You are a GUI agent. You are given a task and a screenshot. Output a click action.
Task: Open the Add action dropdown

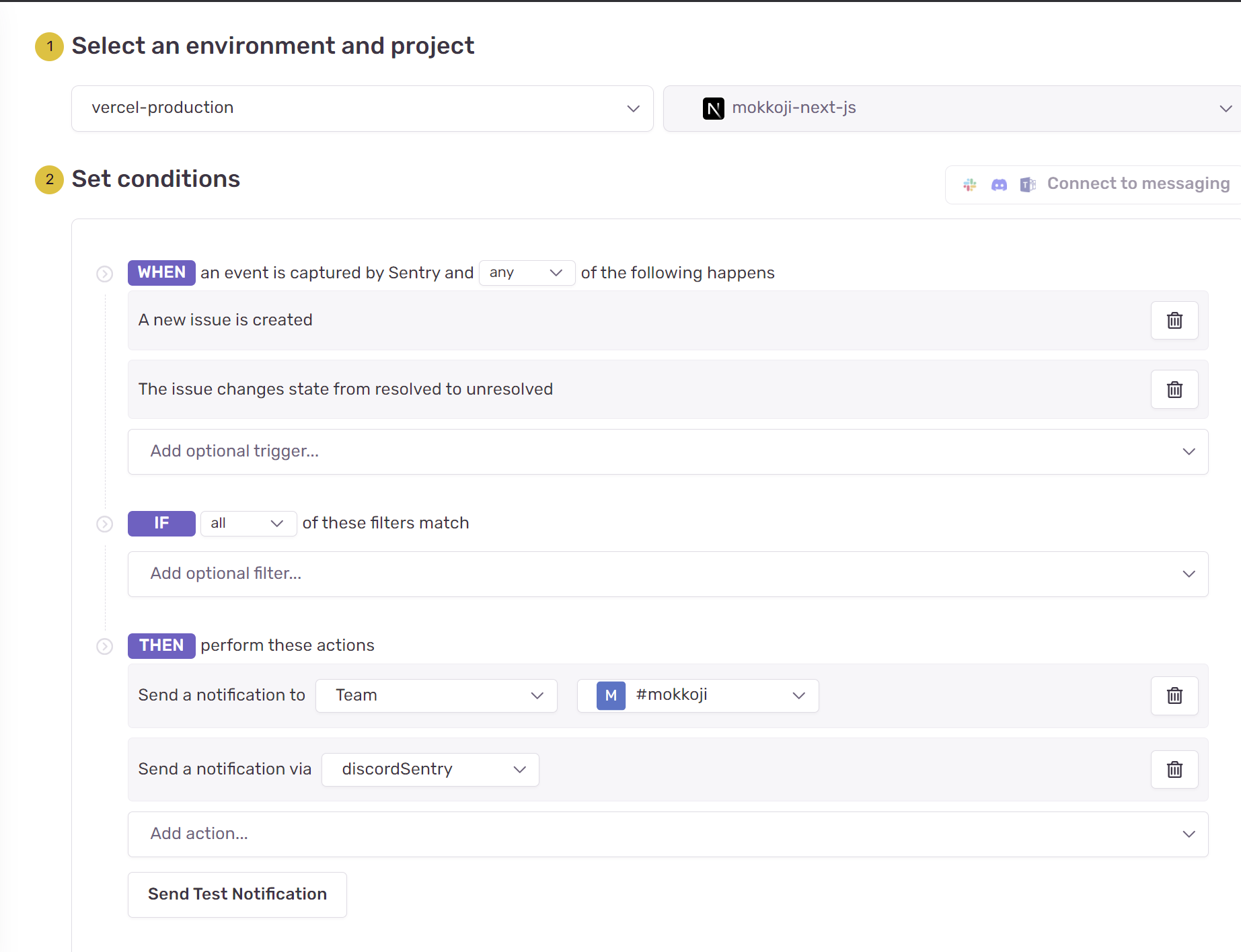pos(668,834)
